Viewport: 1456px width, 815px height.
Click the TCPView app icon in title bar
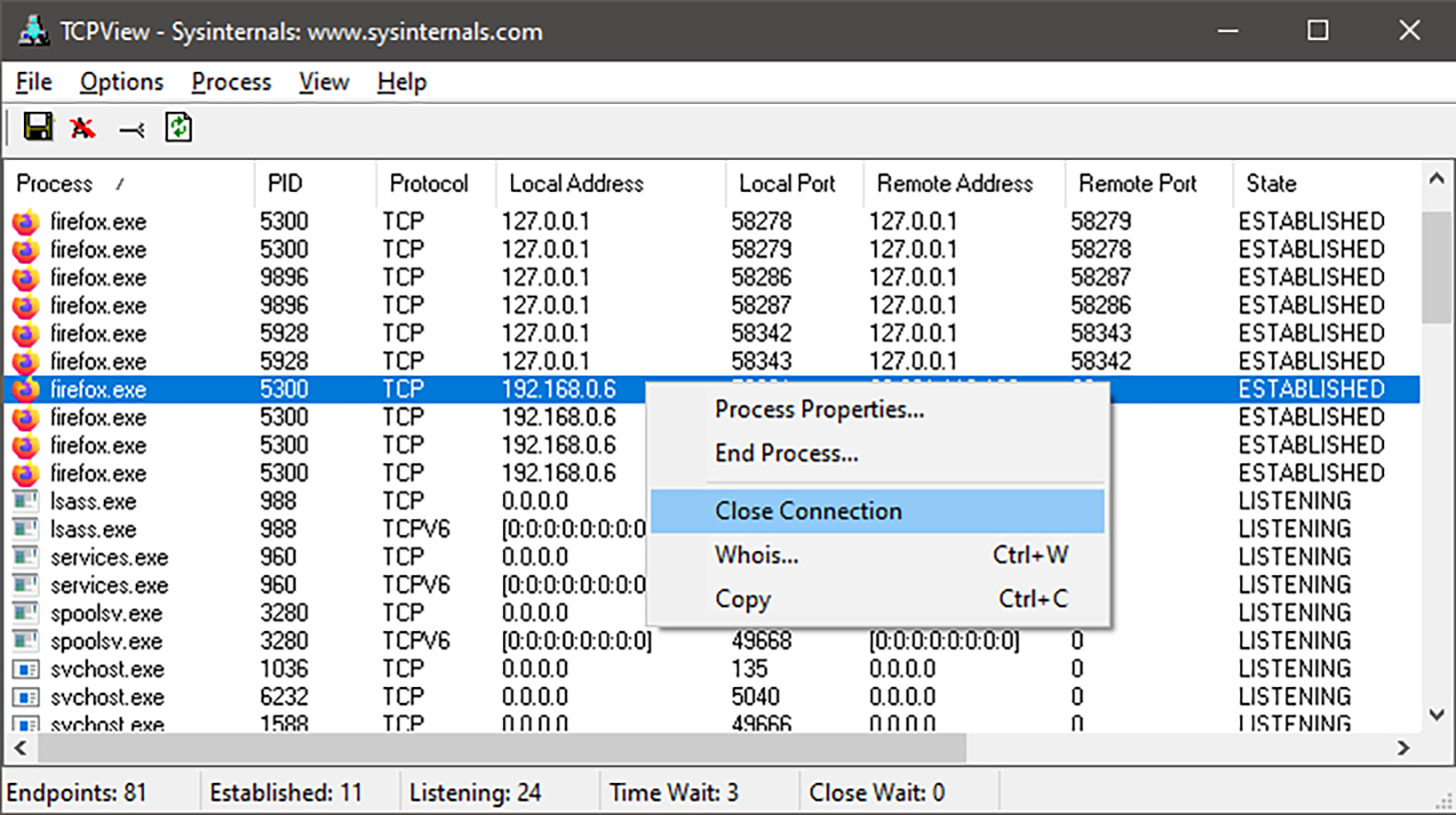pyautogui.click(x=33, y=31)
